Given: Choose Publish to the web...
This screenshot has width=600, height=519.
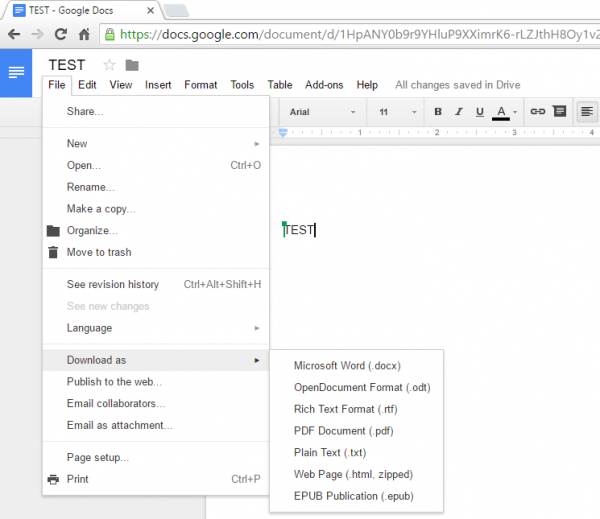Looking at the screenshot, I should pos(156,382).
